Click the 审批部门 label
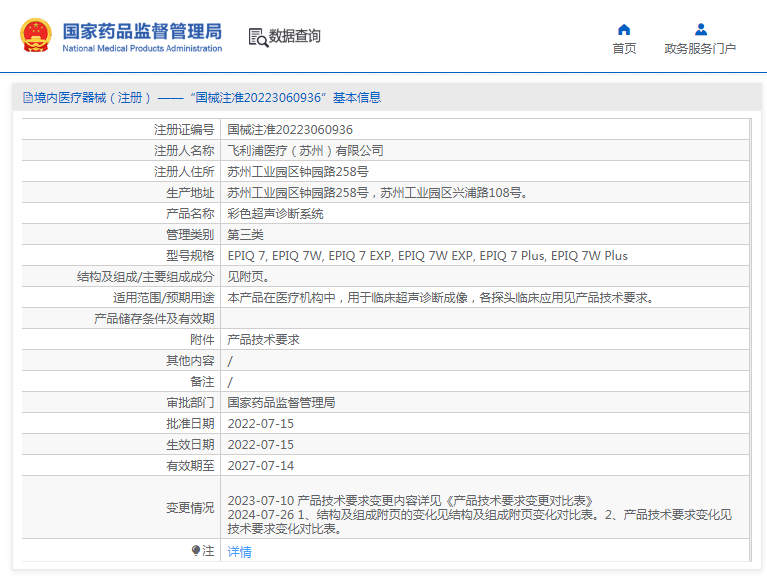Image resolution: width=767 pixels, height=579 pixels. pos(190,402)
